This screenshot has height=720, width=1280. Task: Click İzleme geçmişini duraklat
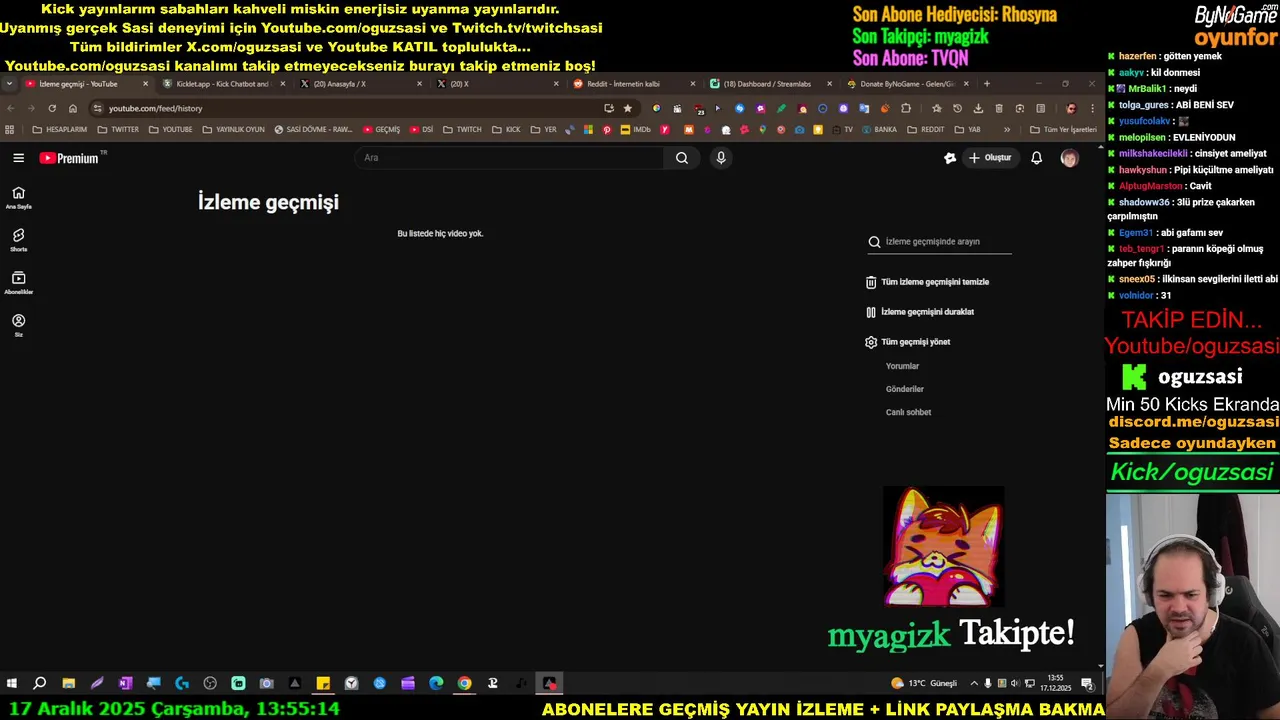[x=920, y=312]
